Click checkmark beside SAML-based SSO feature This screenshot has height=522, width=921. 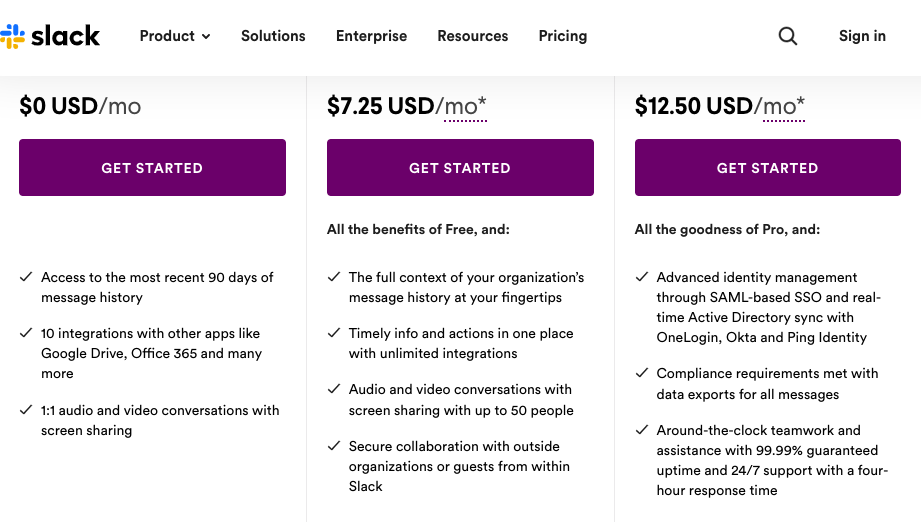[642, 277]
